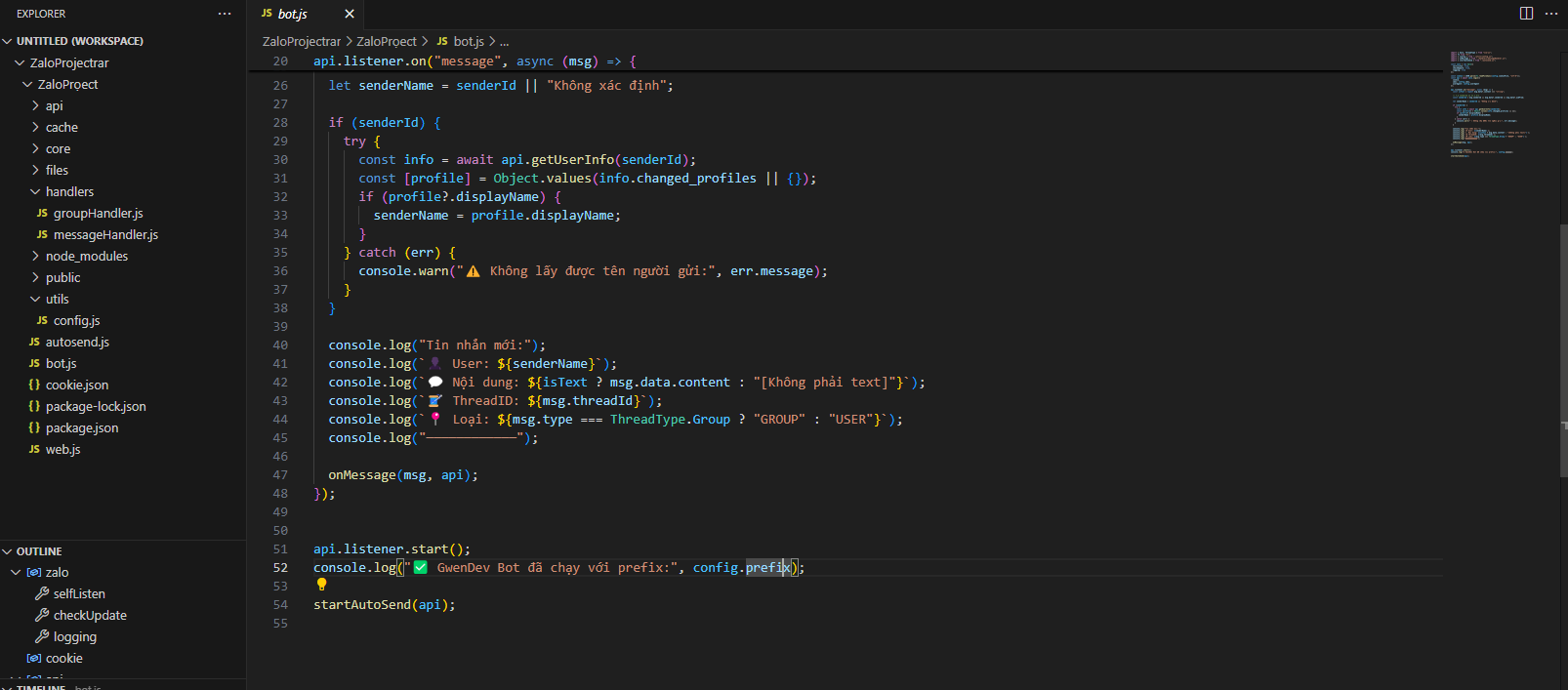The image size is (1568, 690).
Task: Click the wrench icon next to selfListen
Action: pos(42,593)
